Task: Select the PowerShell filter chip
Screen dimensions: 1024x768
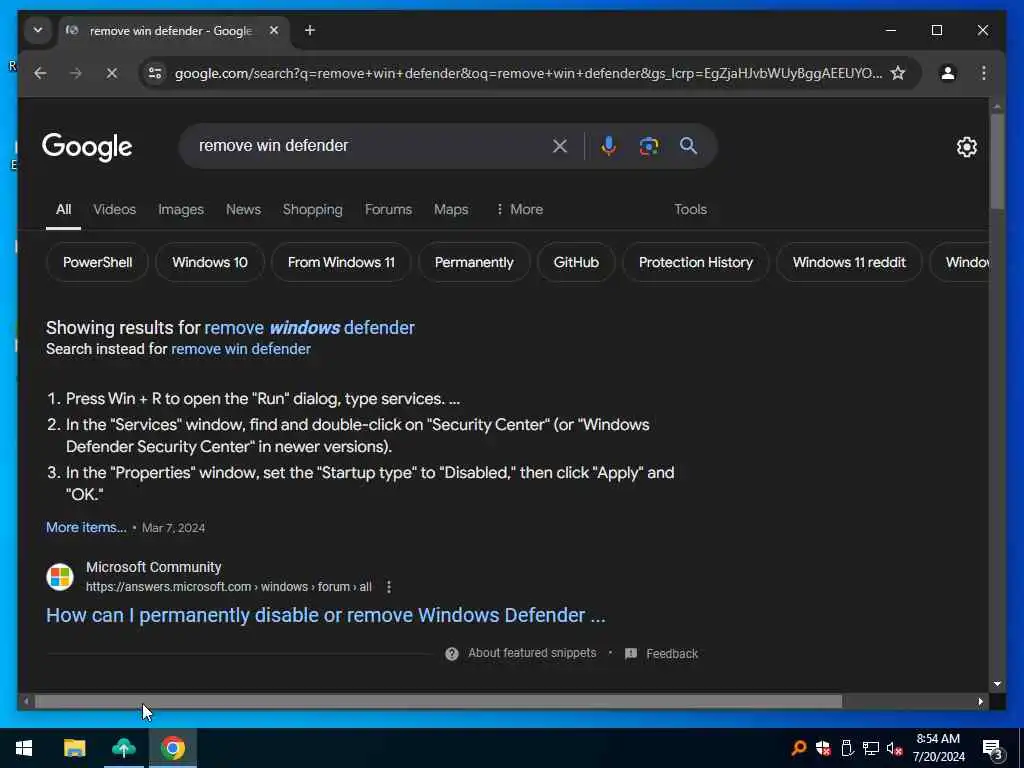Action: [x=97, y=263]
